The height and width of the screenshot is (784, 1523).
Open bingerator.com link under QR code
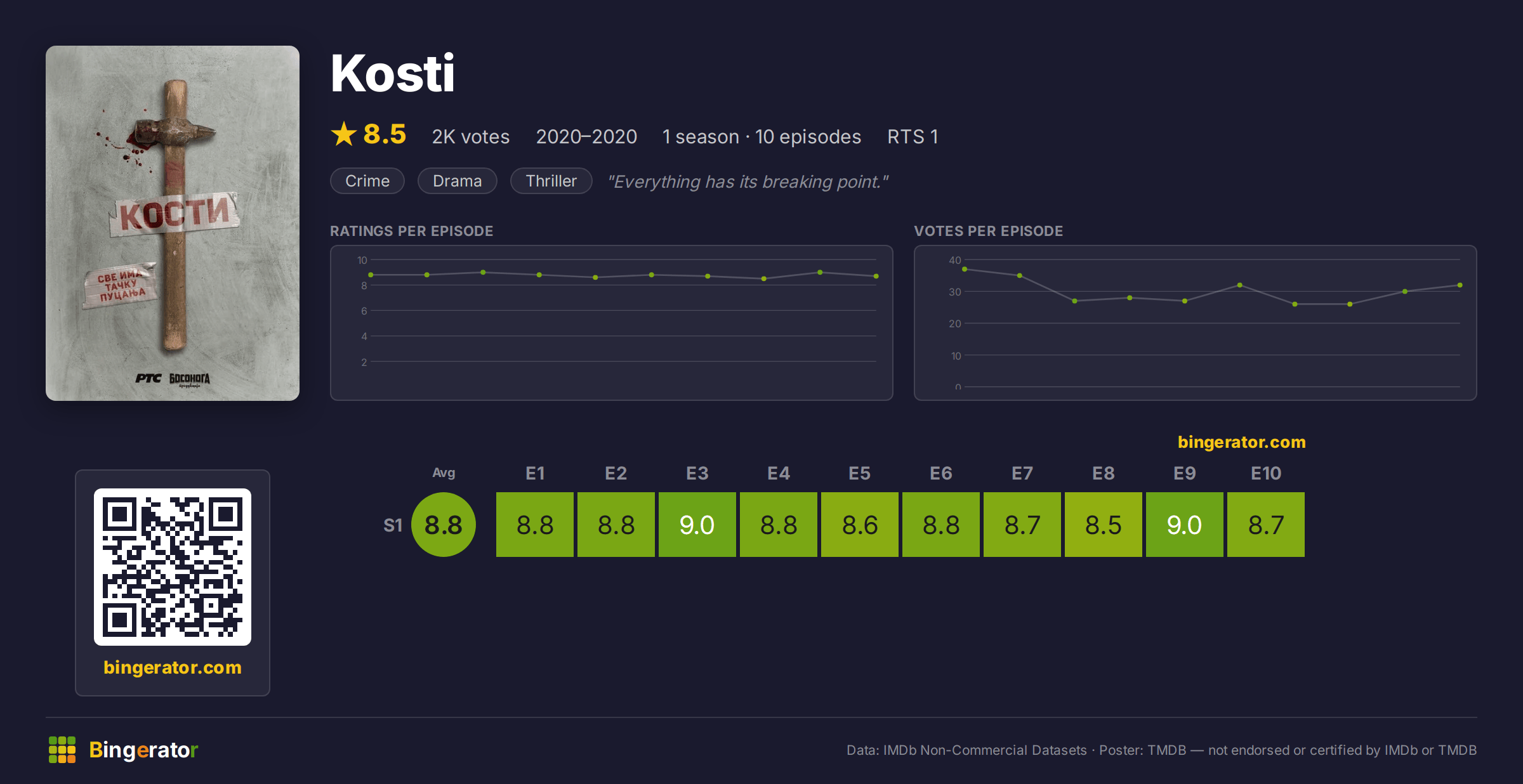(x=173, y=667)
